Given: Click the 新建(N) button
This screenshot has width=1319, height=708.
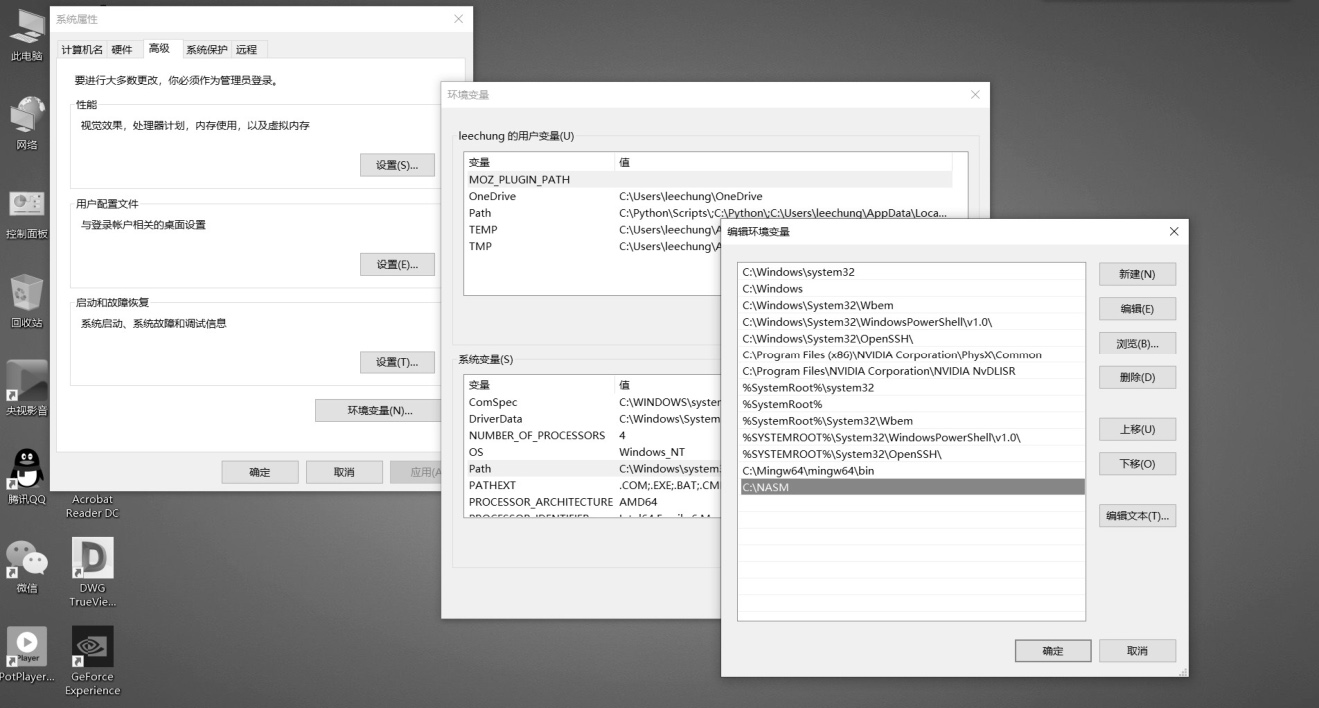Looking at the screenshot, I should (x=1137, y=274).
